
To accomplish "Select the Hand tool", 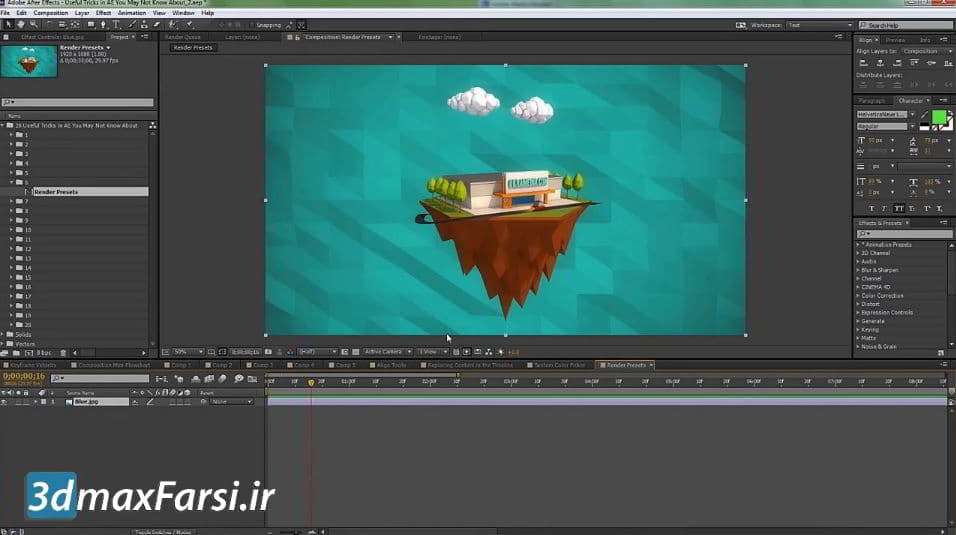I will coord(20,24).
